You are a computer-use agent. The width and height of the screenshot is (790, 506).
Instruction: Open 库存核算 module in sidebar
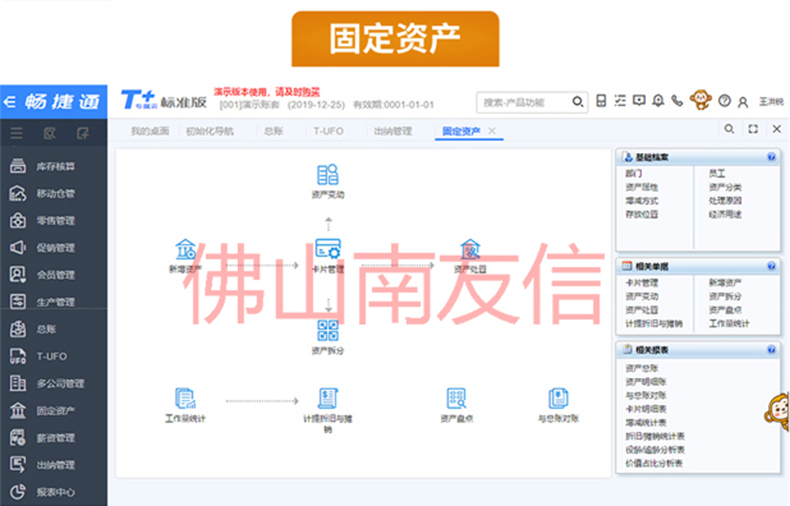(x=53, y=166)
